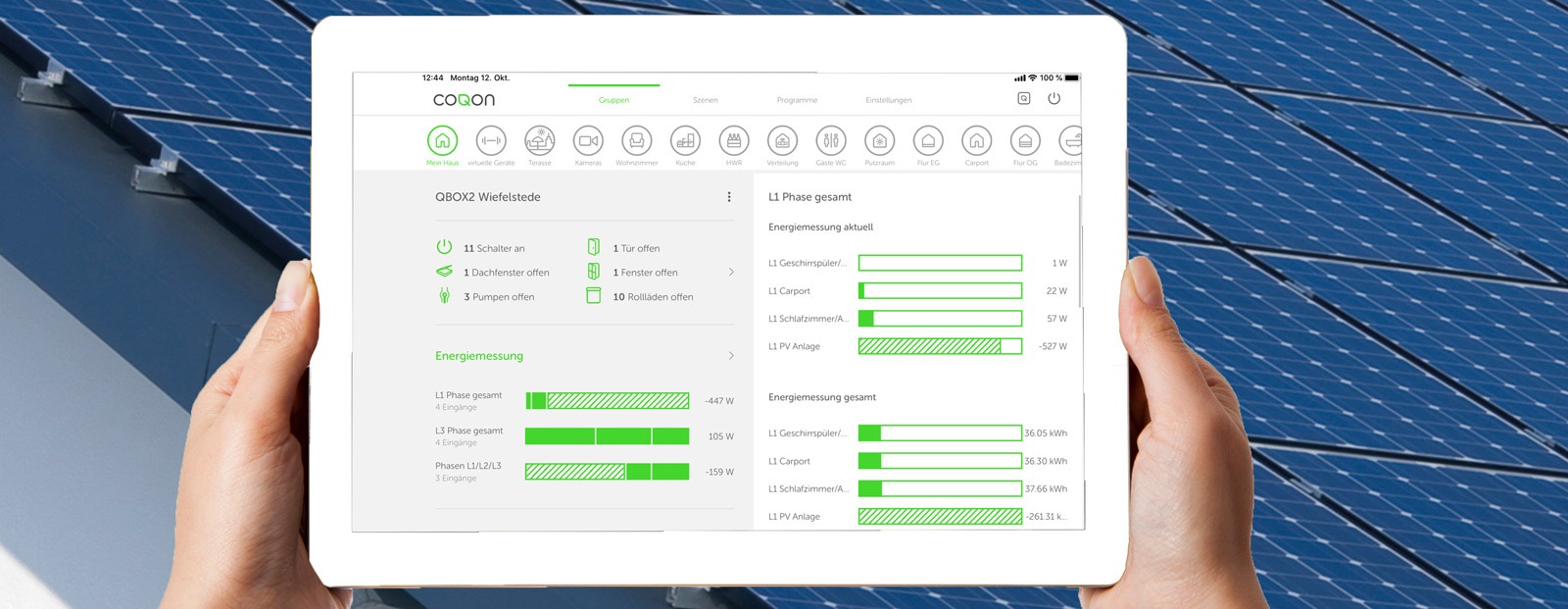This screenshot has height=609, width=1568.
Task: Click the 11 Schalter an status
Action: (494, 248)
